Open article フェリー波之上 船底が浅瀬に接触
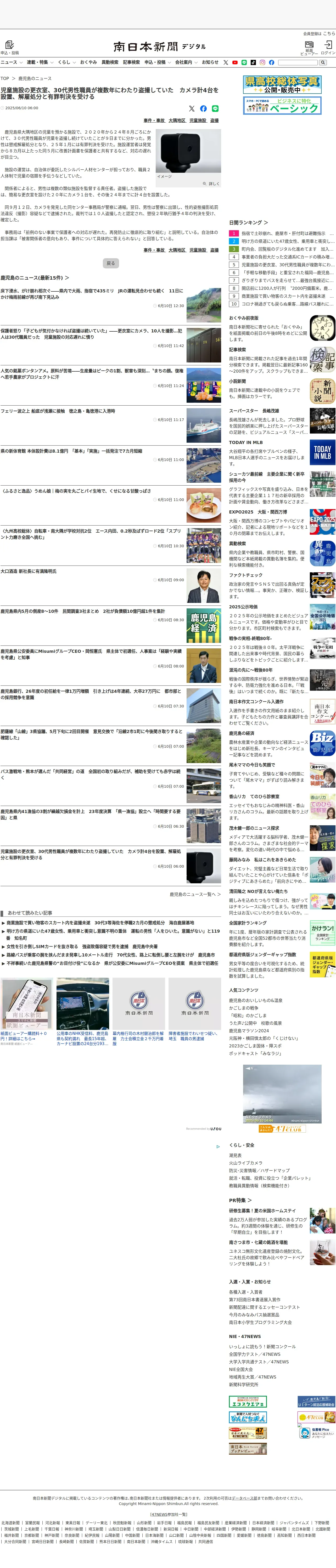This screenshot has height=1568, width=336. [58, 411]
